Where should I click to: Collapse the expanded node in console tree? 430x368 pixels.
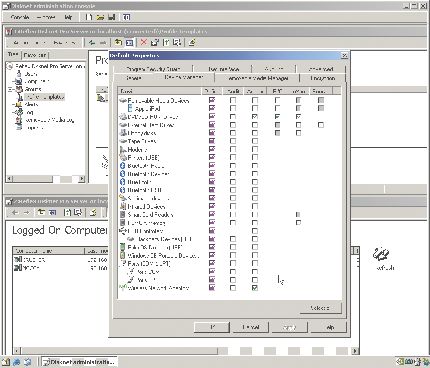(x=11, y=89)
